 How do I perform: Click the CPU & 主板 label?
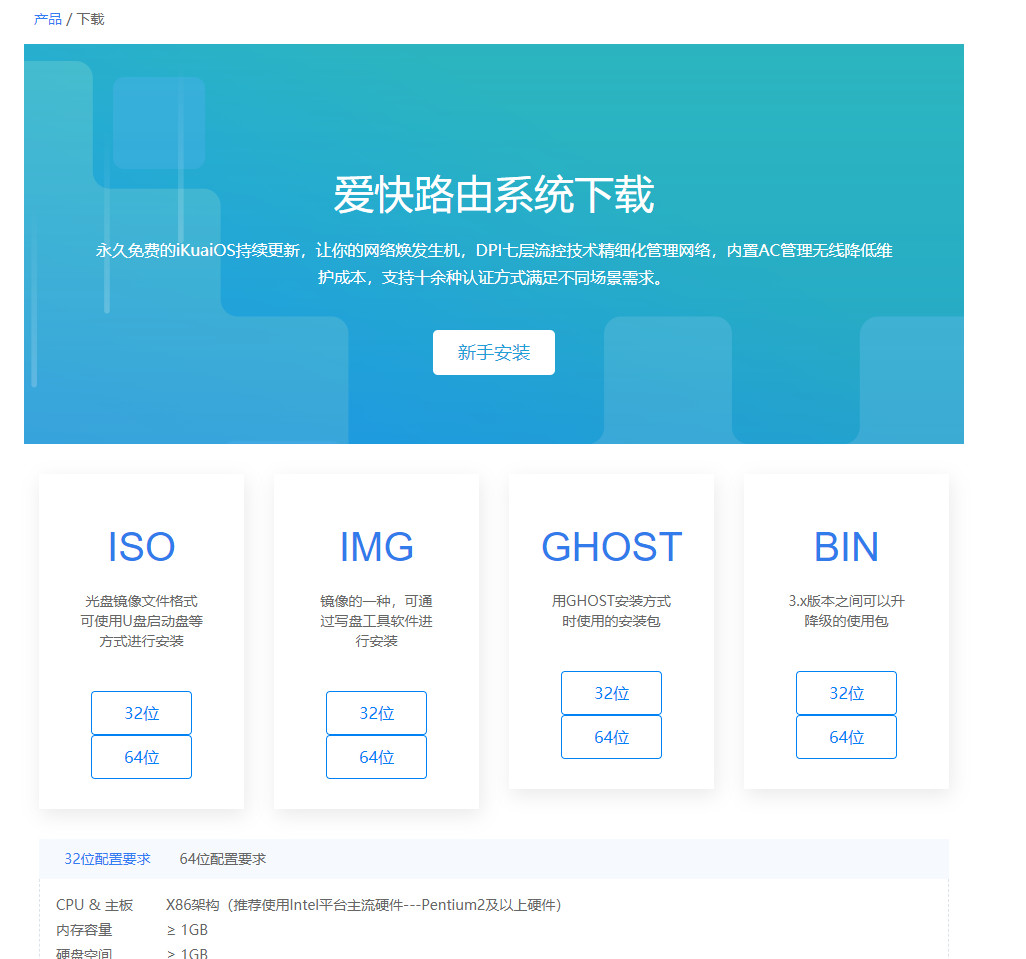point(94,905)
